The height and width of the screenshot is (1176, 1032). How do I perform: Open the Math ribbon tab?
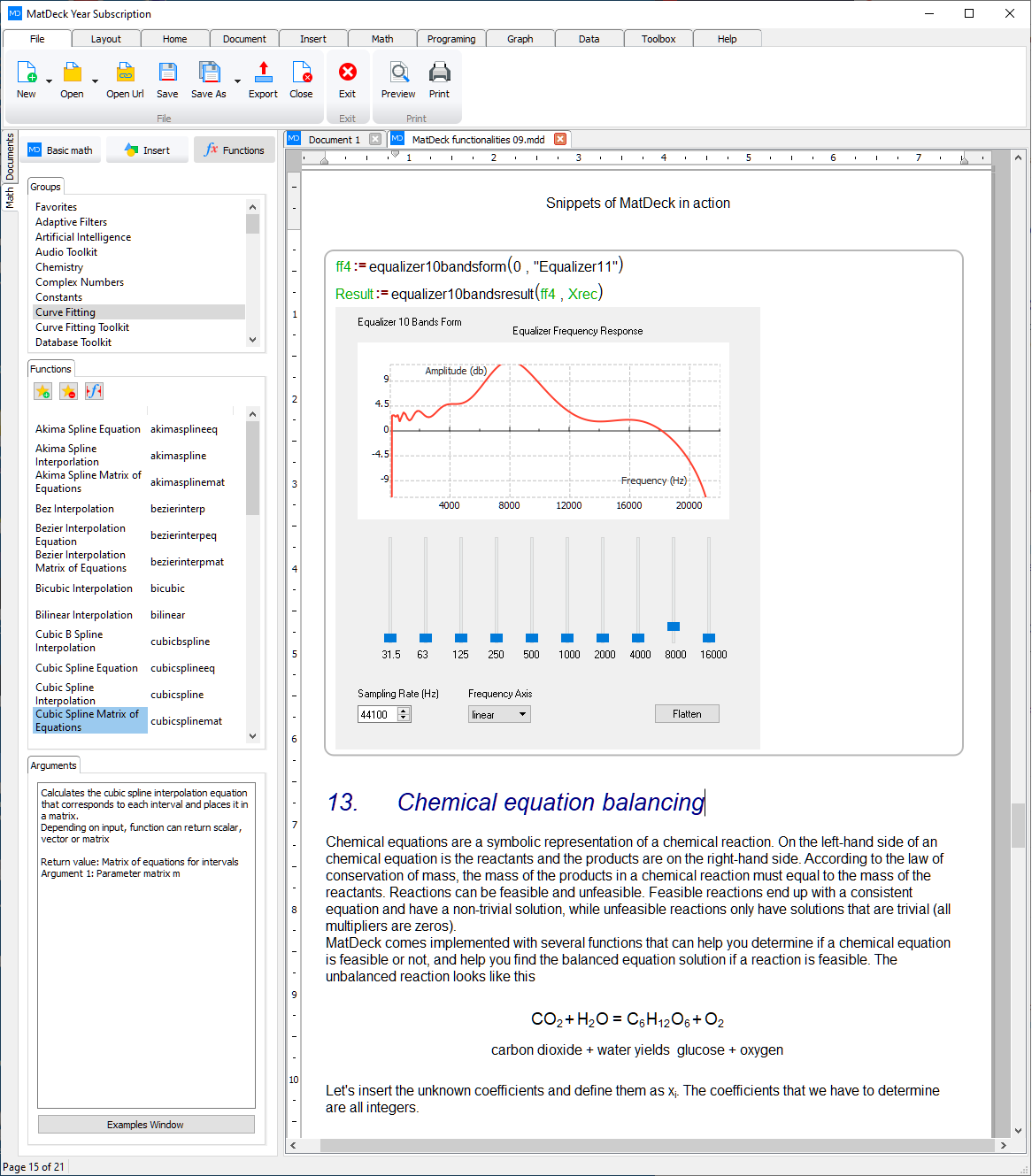[382, 39]
